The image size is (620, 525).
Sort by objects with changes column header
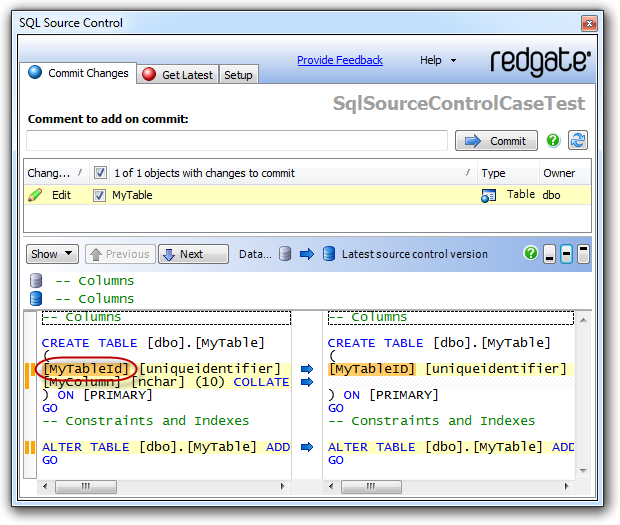point(293,173)
